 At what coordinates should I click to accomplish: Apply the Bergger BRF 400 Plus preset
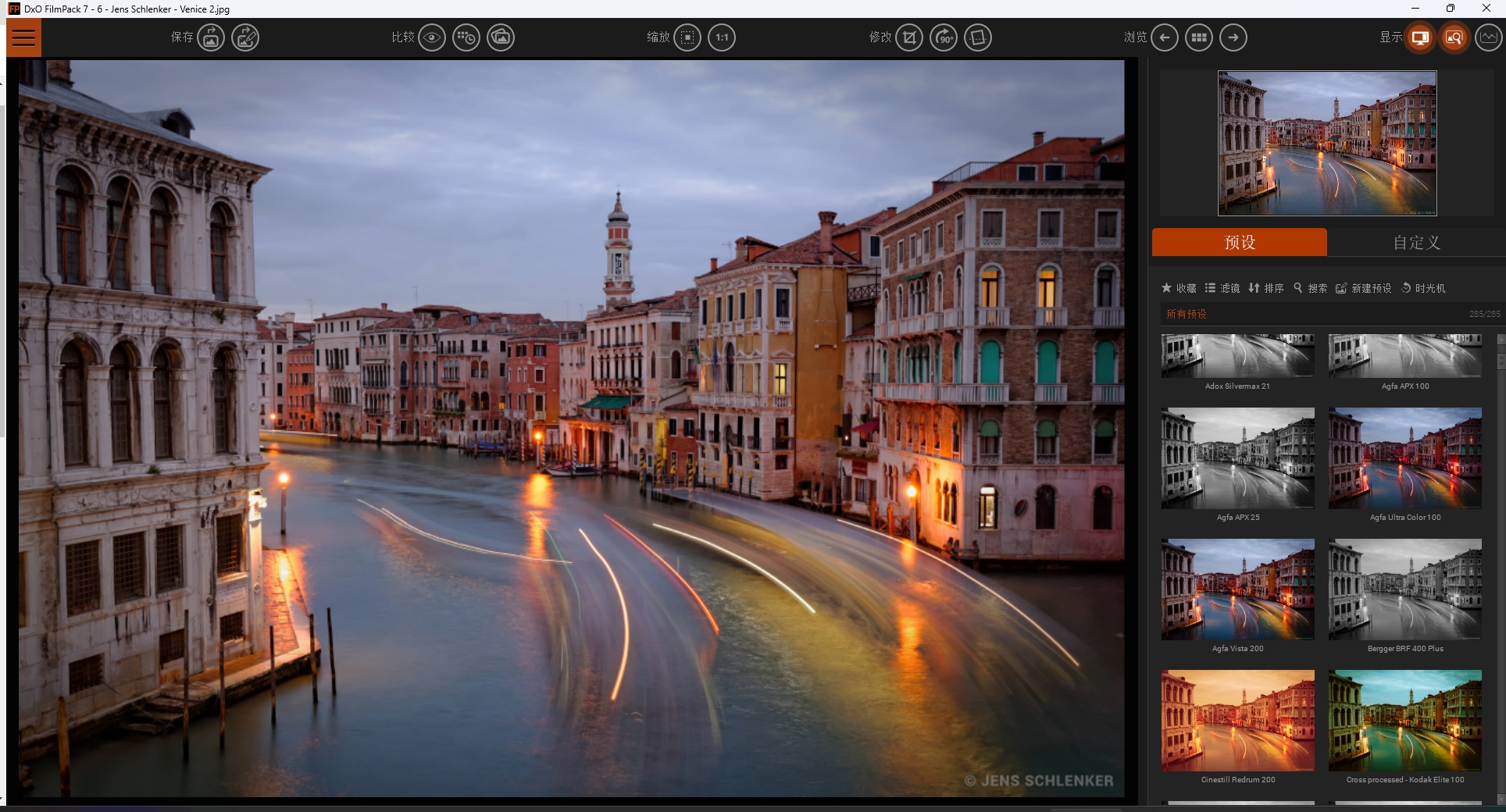pos(1404,589)
